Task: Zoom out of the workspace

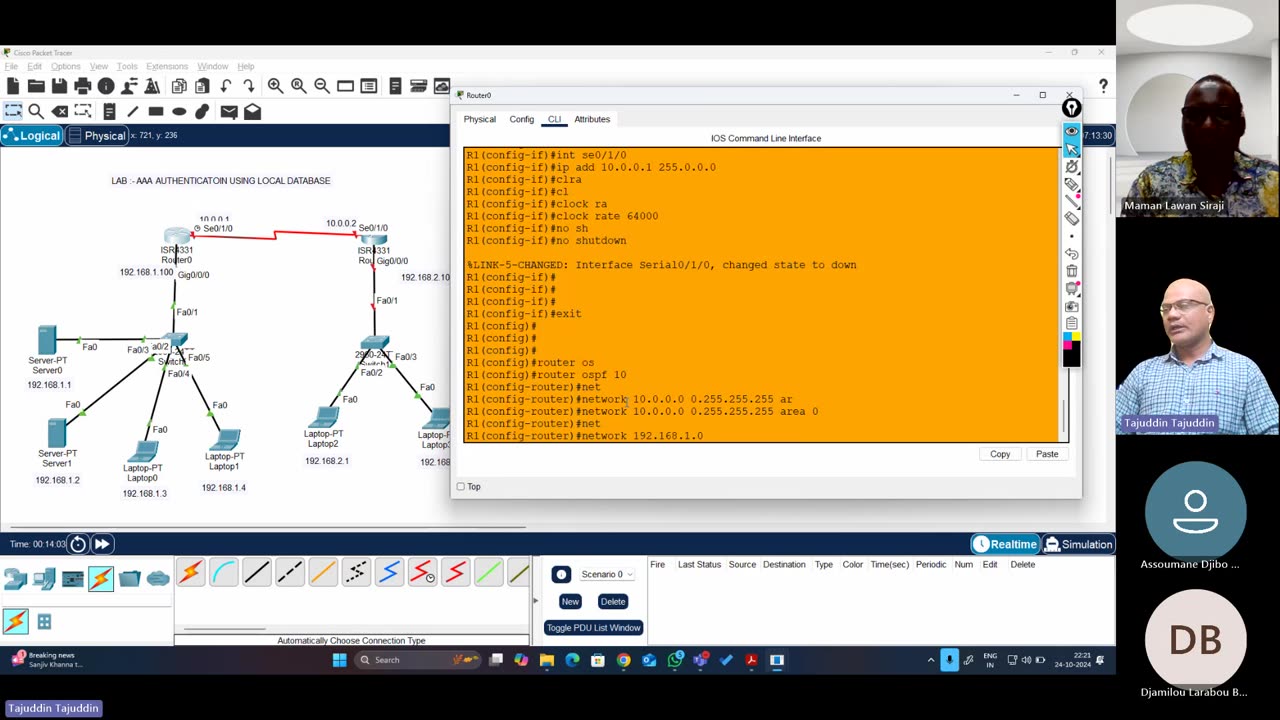Action: 322,86
